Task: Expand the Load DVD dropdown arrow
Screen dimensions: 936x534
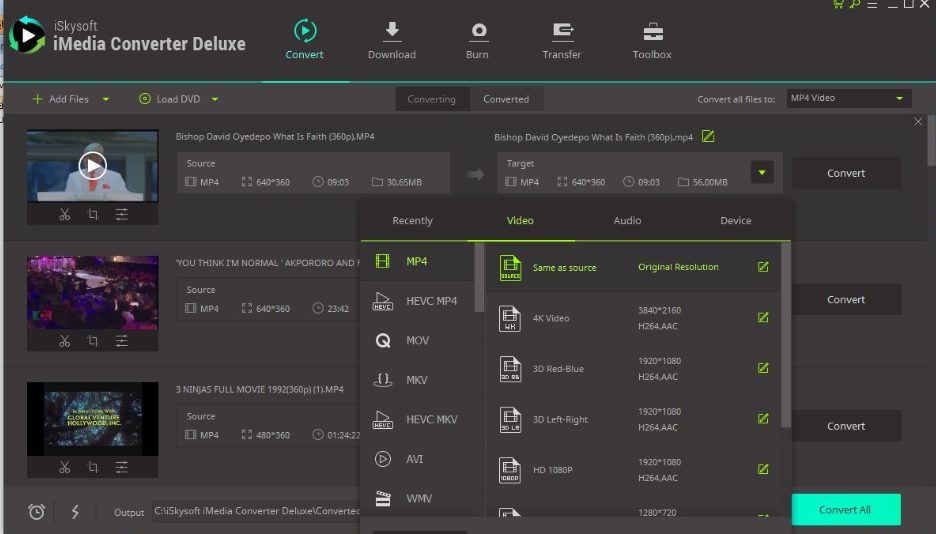Action: click(x=215, y=99)
